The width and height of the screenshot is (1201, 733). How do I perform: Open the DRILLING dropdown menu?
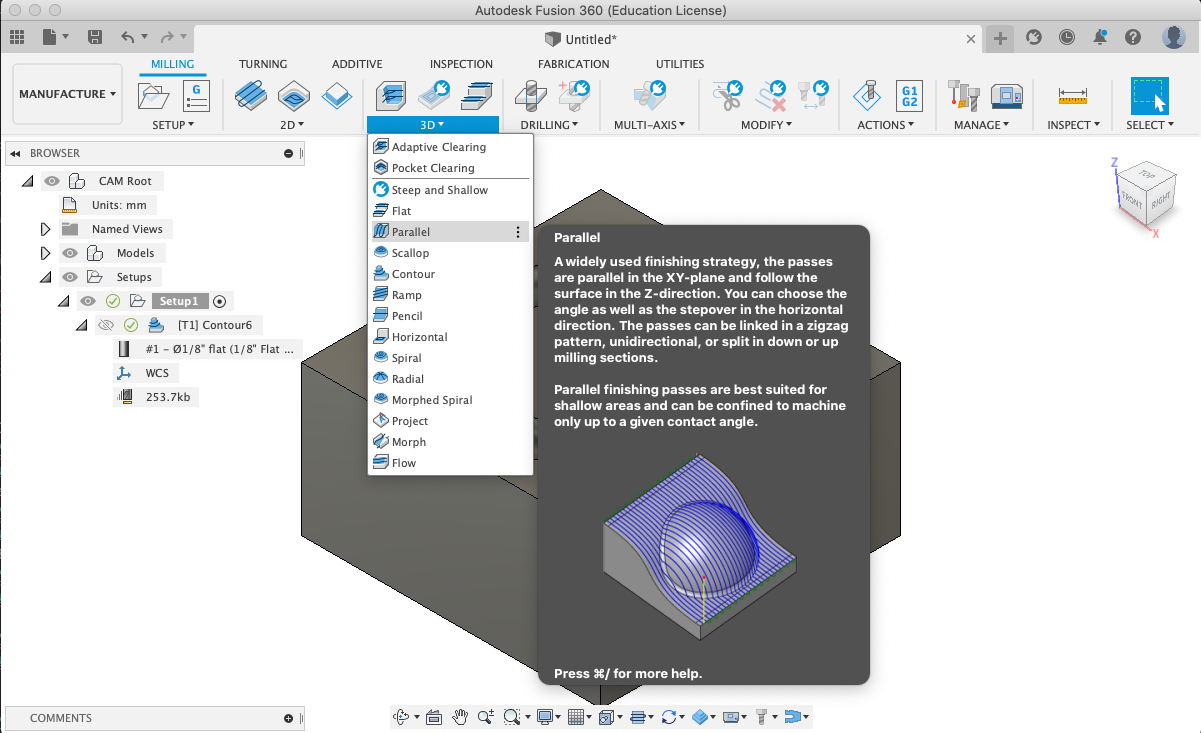[x=549, y=125]
